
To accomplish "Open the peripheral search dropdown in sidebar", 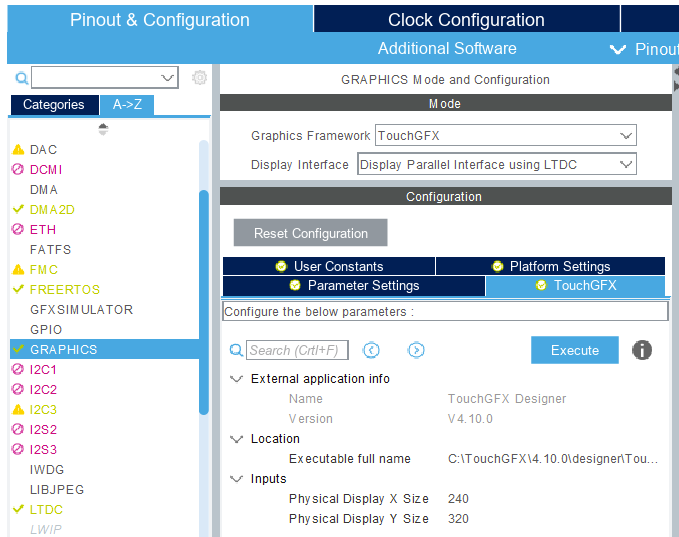I will pos(105,78).
